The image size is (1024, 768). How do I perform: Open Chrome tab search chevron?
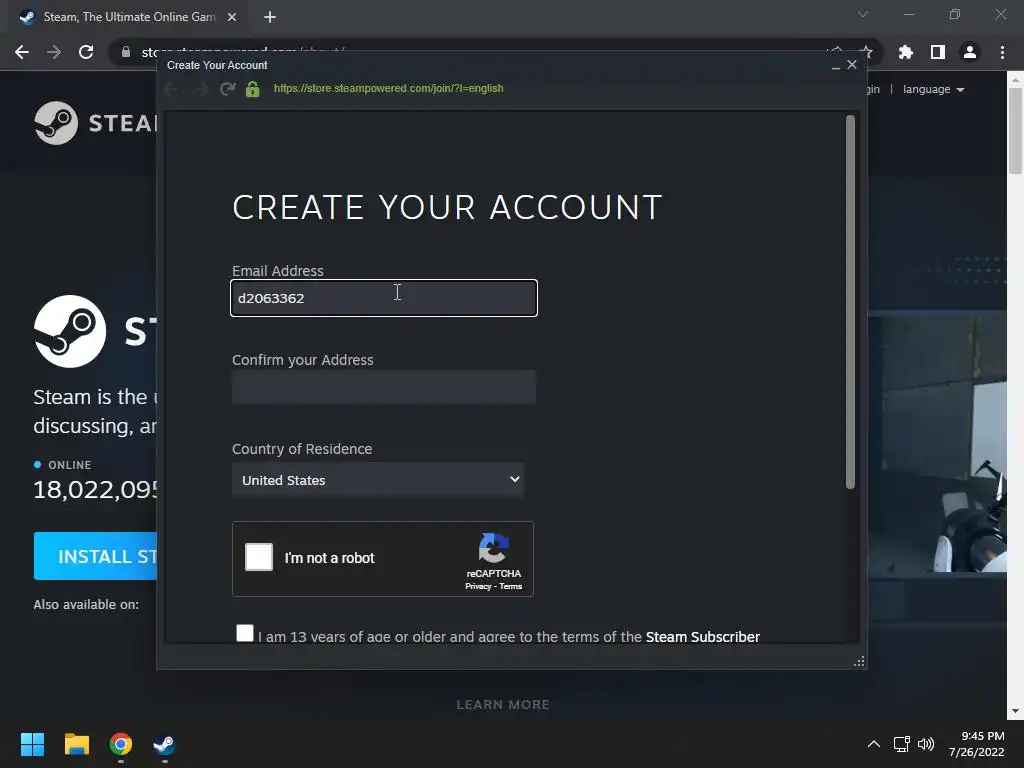pyautogui.click(x=863, y=14)
